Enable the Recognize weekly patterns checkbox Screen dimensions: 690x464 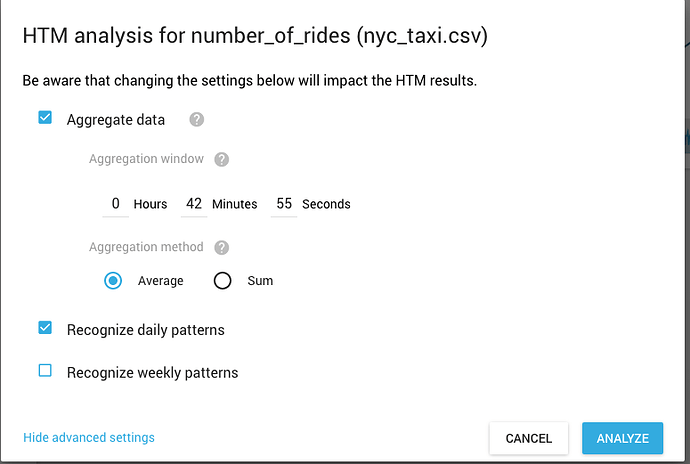coord(45,370)
